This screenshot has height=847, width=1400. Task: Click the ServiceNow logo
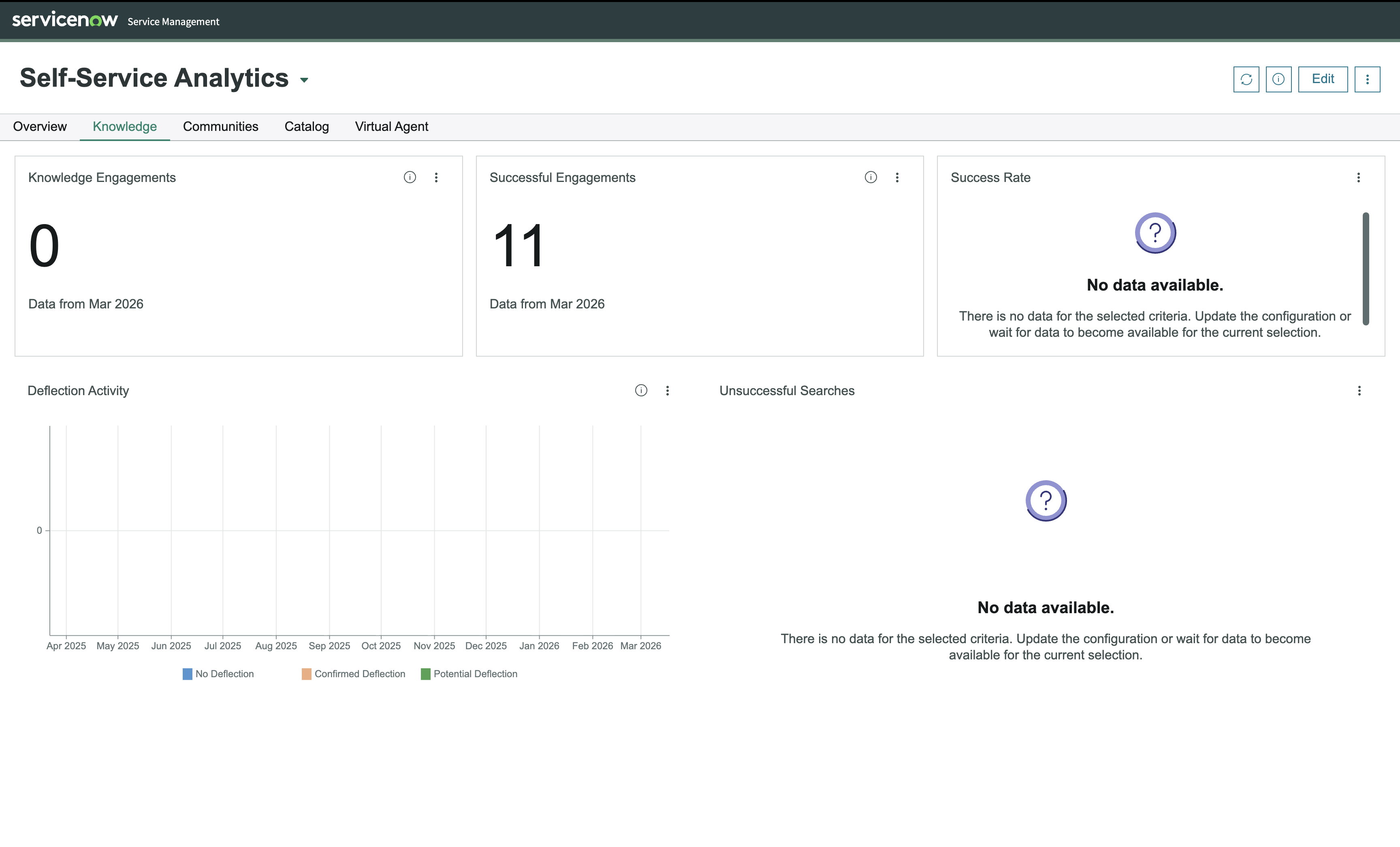(x=65, y=20)
